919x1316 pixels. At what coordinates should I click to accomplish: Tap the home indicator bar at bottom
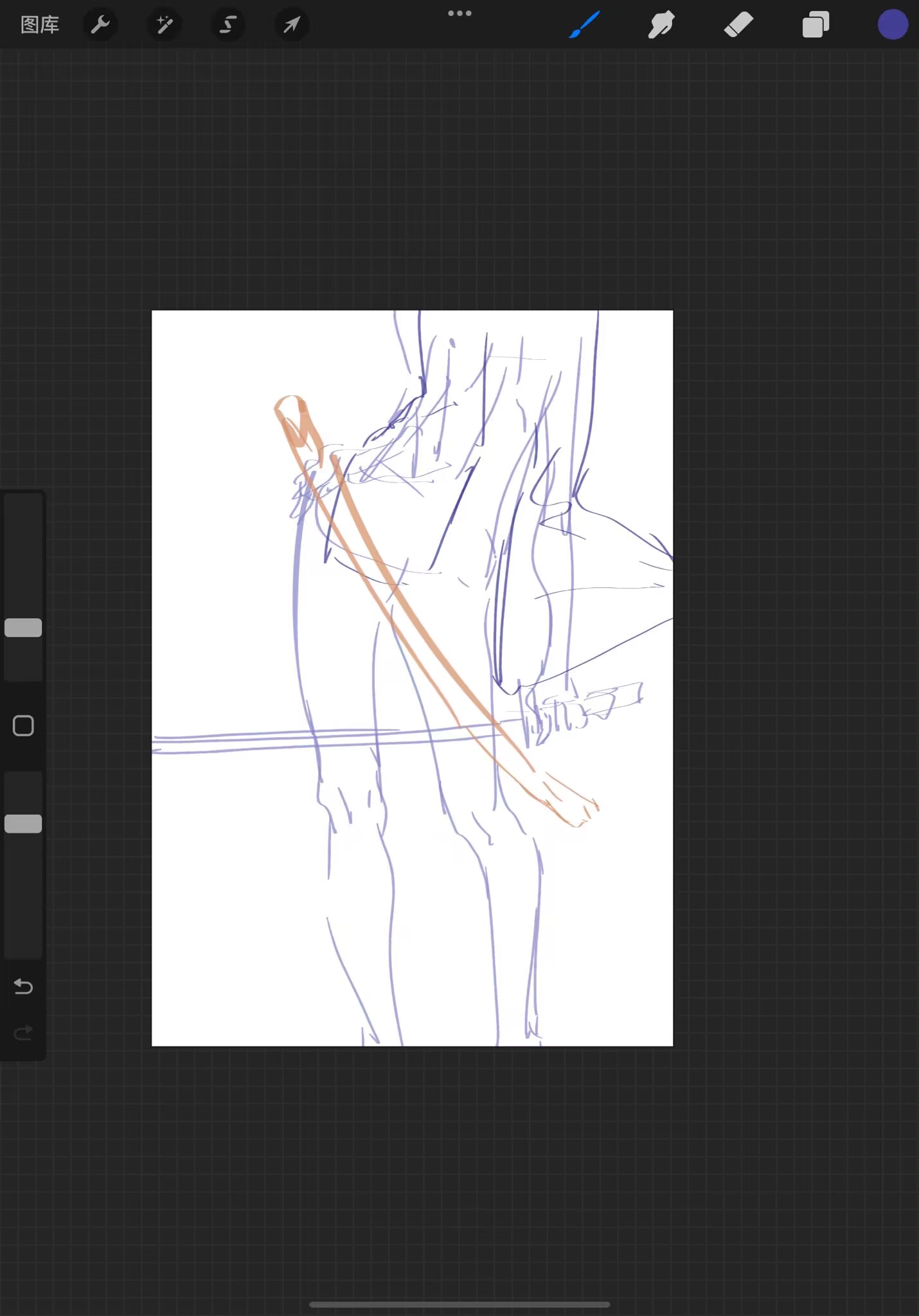coord(459,1304)
